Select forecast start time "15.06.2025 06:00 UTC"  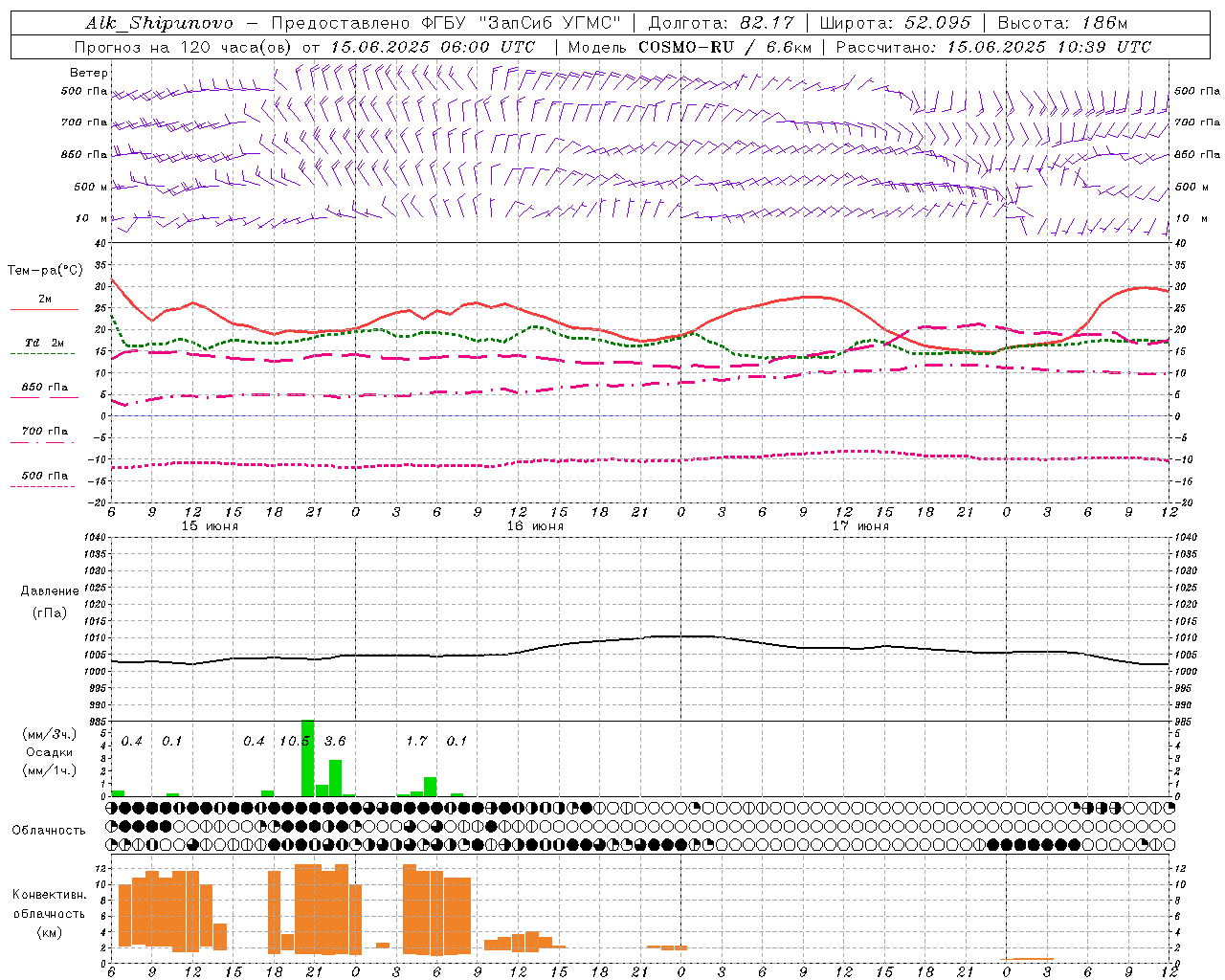pyautogui.click(x=433, y=47)
